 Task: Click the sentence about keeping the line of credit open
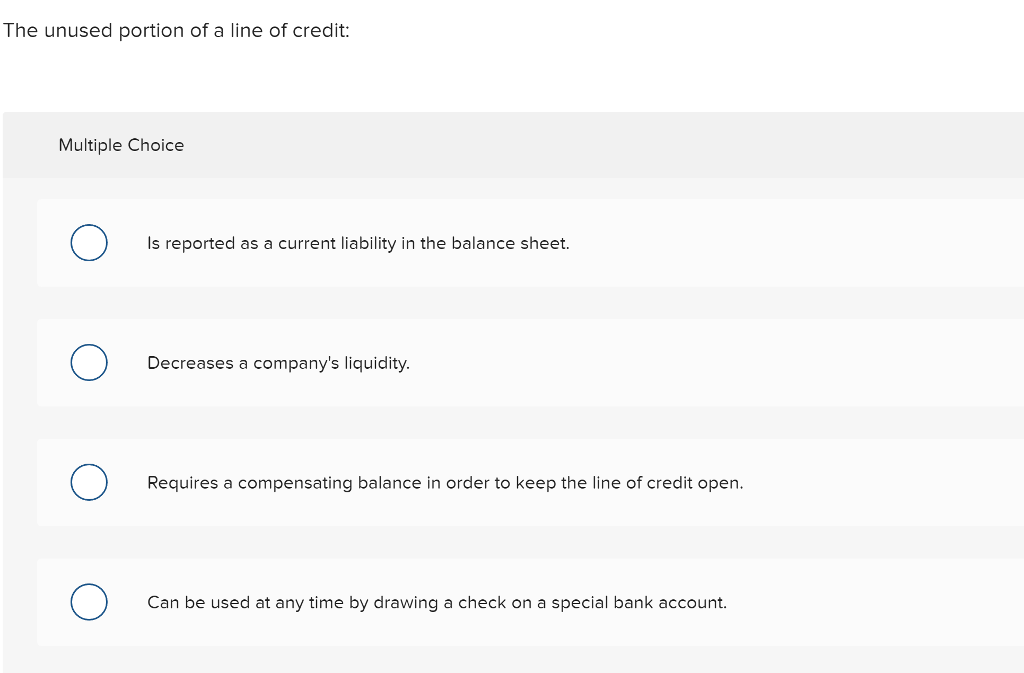click(x=445, y=483)
